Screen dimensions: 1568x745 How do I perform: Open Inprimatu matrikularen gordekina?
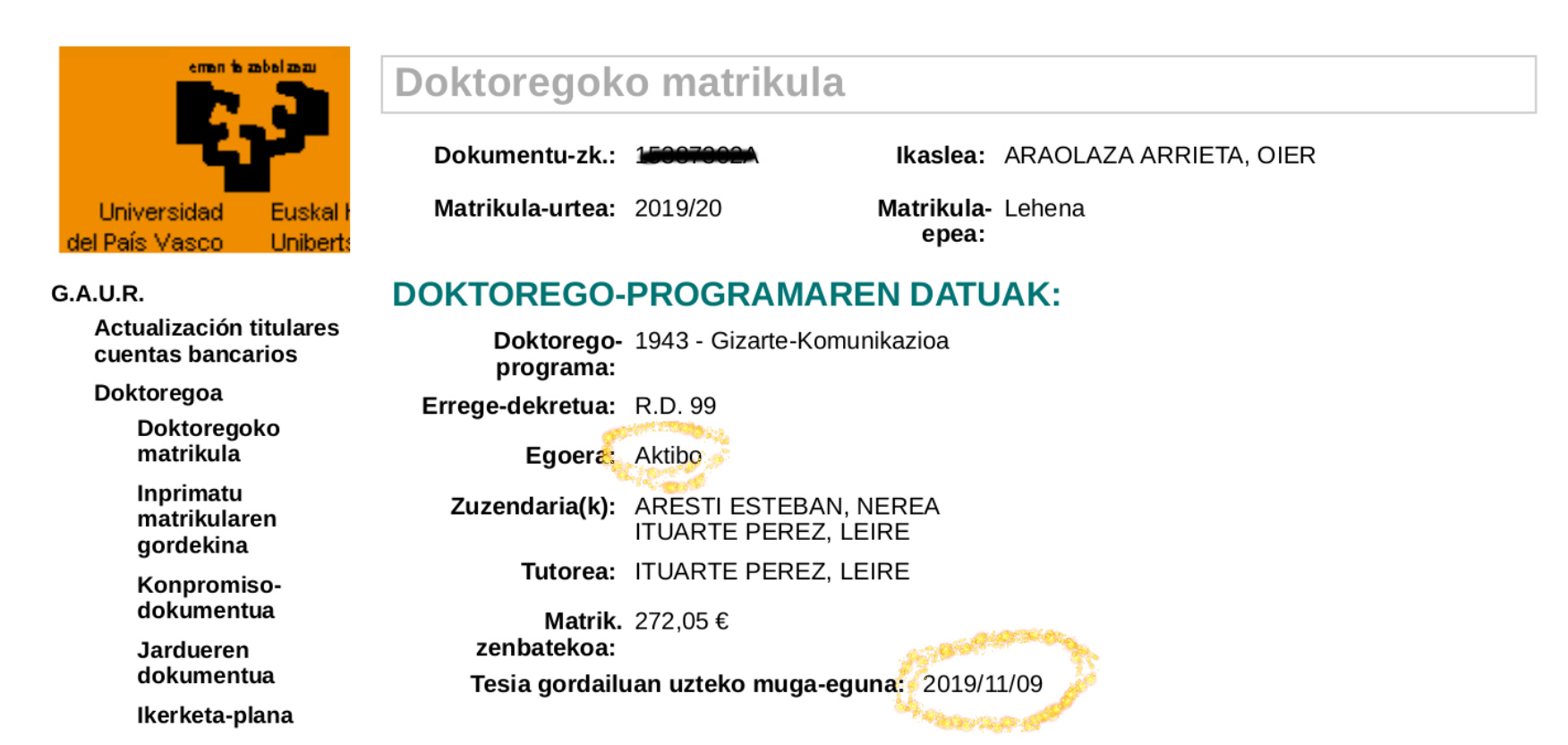point(207,519)
